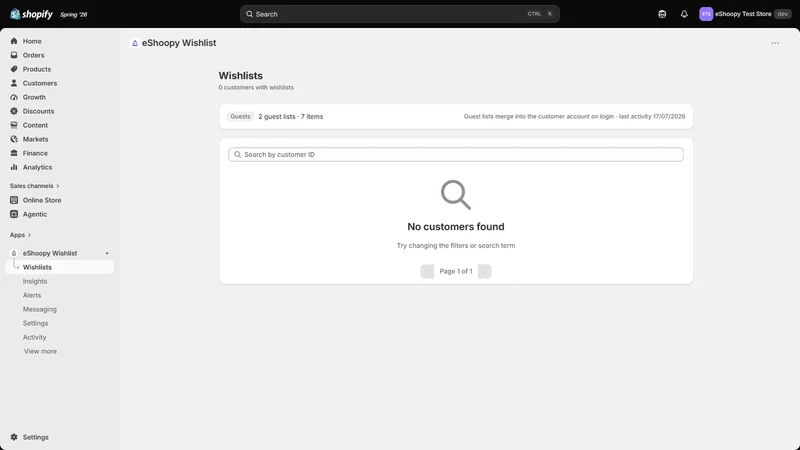
Task: Go to Products section
Action: pos(36,69)
